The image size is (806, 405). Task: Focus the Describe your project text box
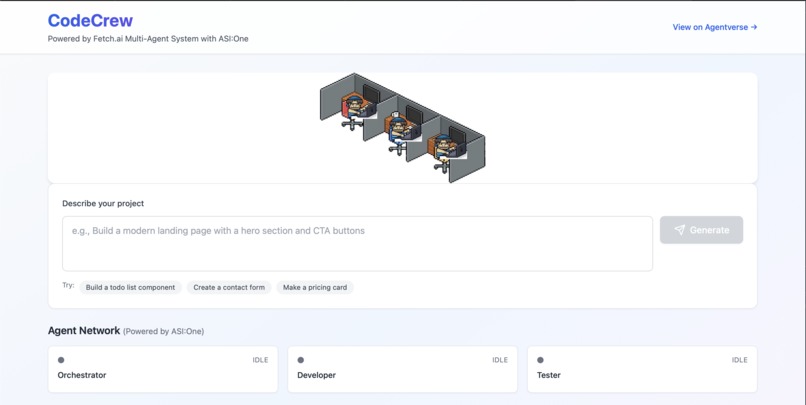pos(357,244)
